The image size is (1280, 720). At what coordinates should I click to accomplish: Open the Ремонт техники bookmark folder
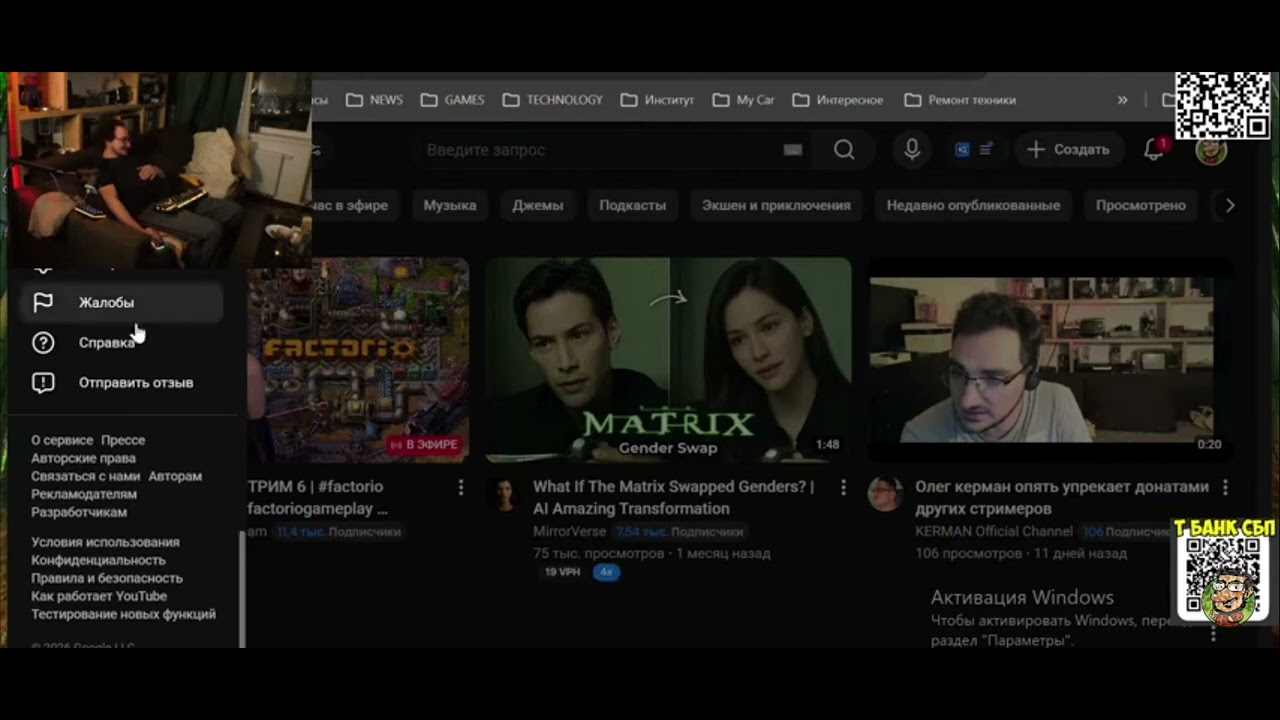(x=960, y=100)
